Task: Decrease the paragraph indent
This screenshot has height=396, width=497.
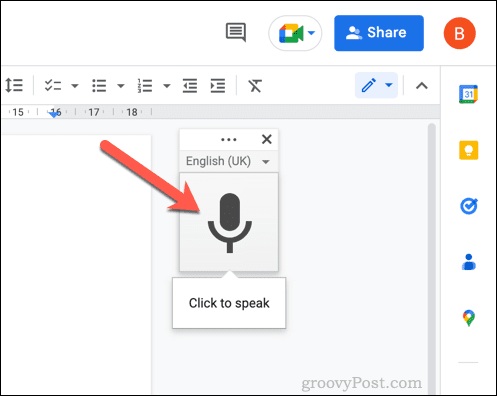Action: coord(190,86)
